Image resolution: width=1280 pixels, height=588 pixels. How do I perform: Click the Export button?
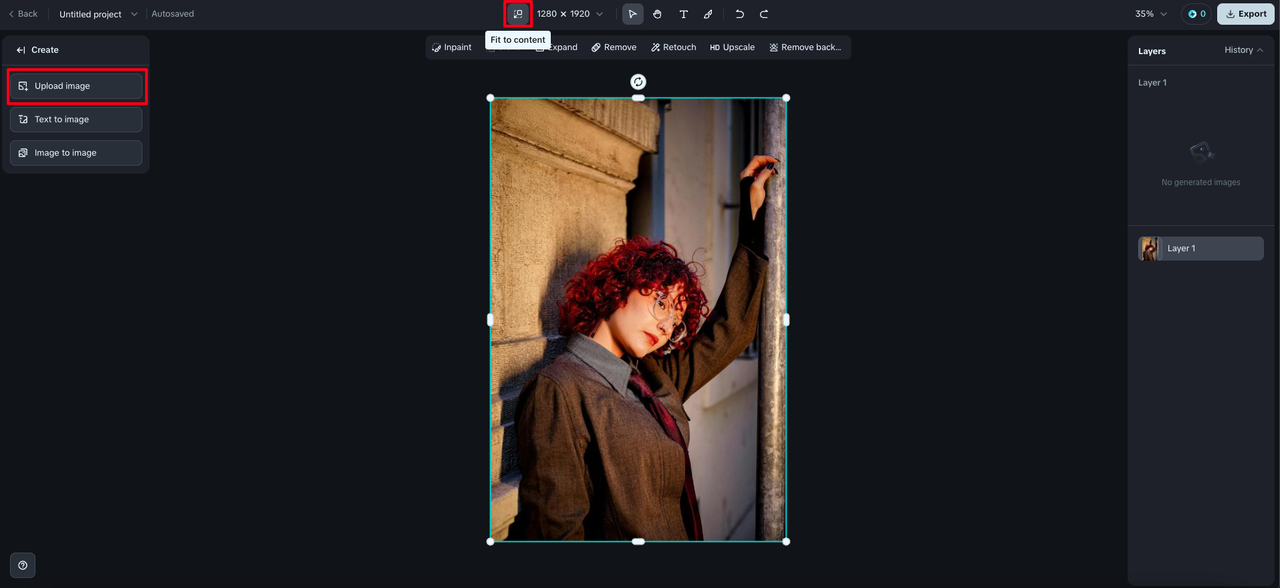coord(1245,14)
